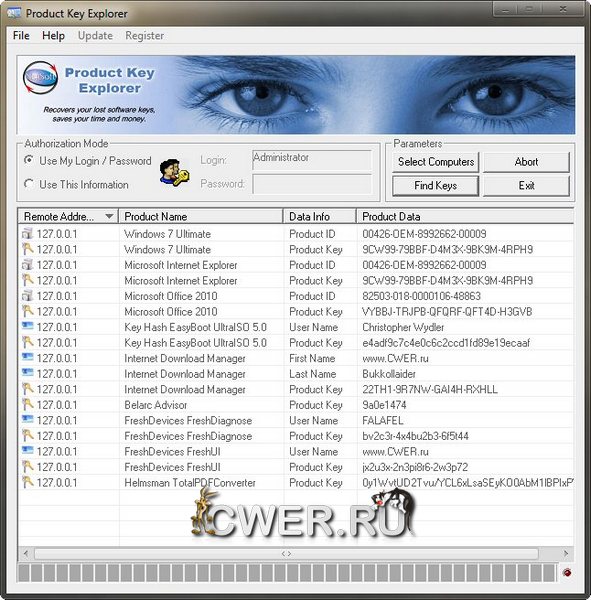Click the FreshUI User Name row icon
This screenshot has height=600, width=591.
point(28,451)
